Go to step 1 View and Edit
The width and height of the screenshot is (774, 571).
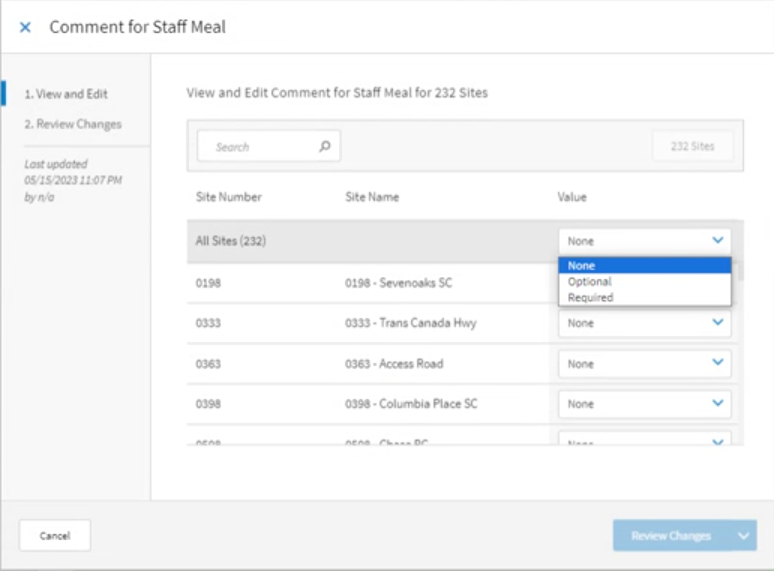pyautogui.click(x=66, y=94)
